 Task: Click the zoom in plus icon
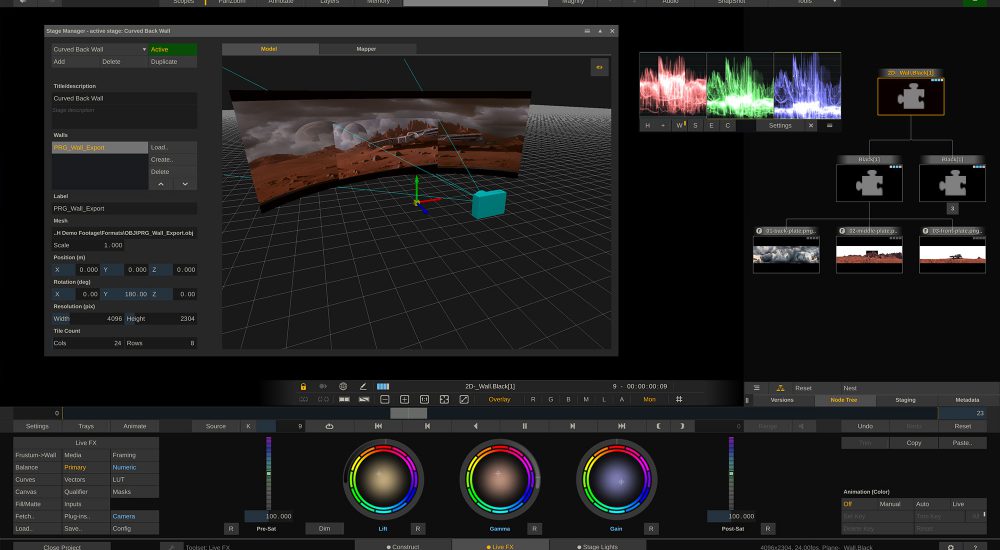pos(404,399)
